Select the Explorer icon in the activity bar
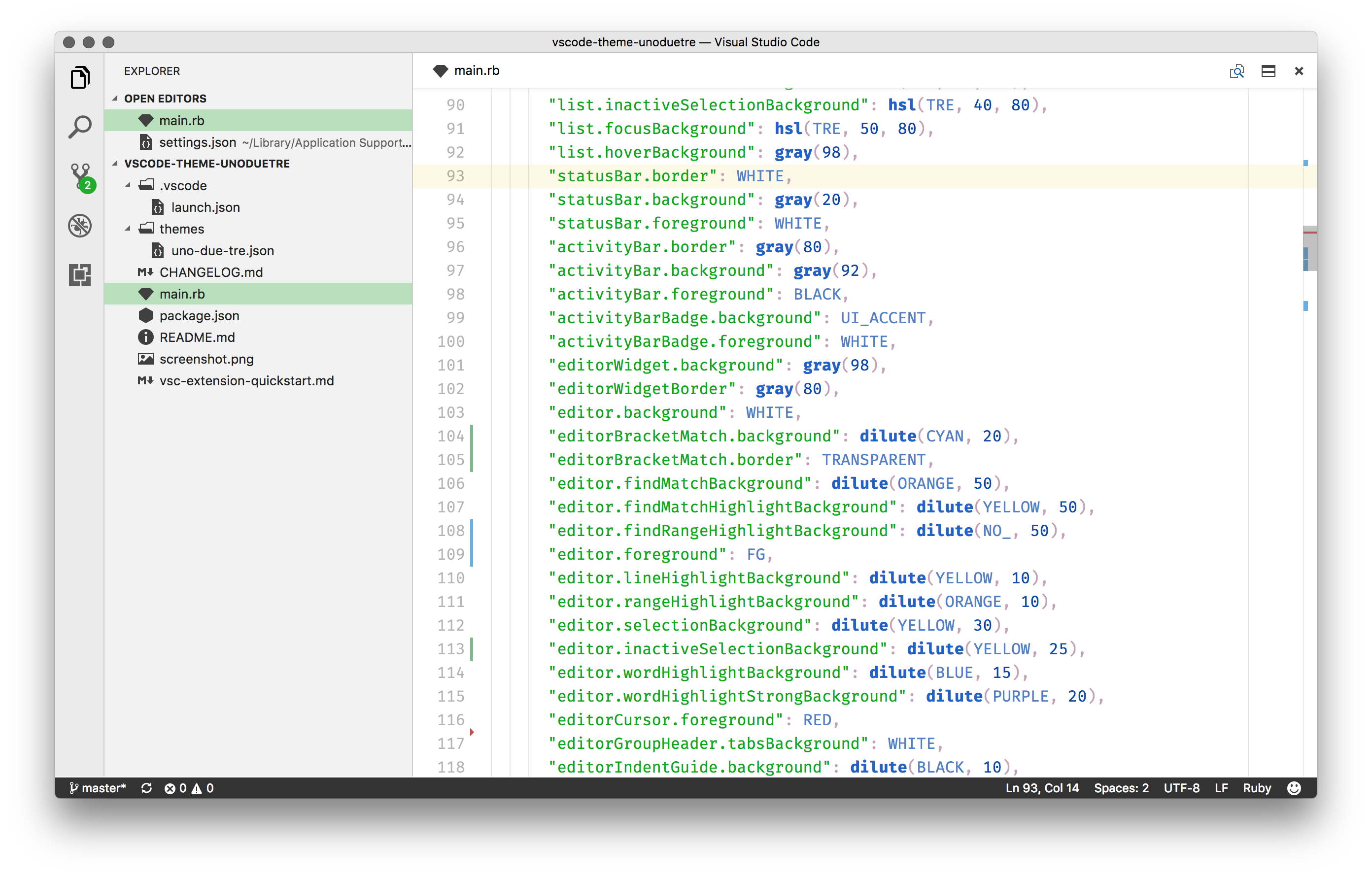The image size is (1372, 877). pos(80,77)
